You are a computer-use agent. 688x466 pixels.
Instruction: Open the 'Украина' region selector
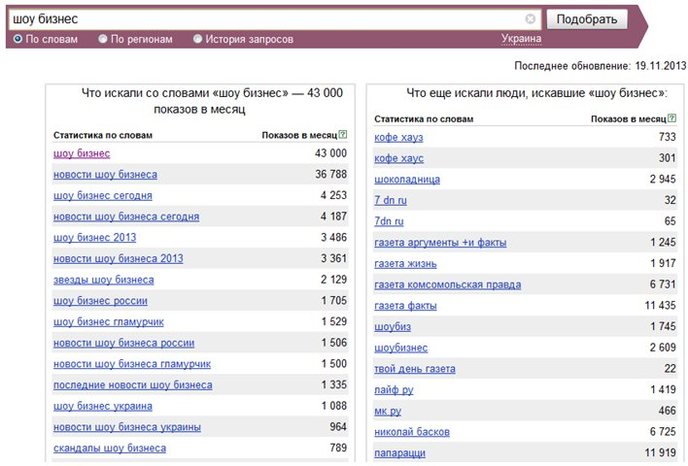[521, 39]
